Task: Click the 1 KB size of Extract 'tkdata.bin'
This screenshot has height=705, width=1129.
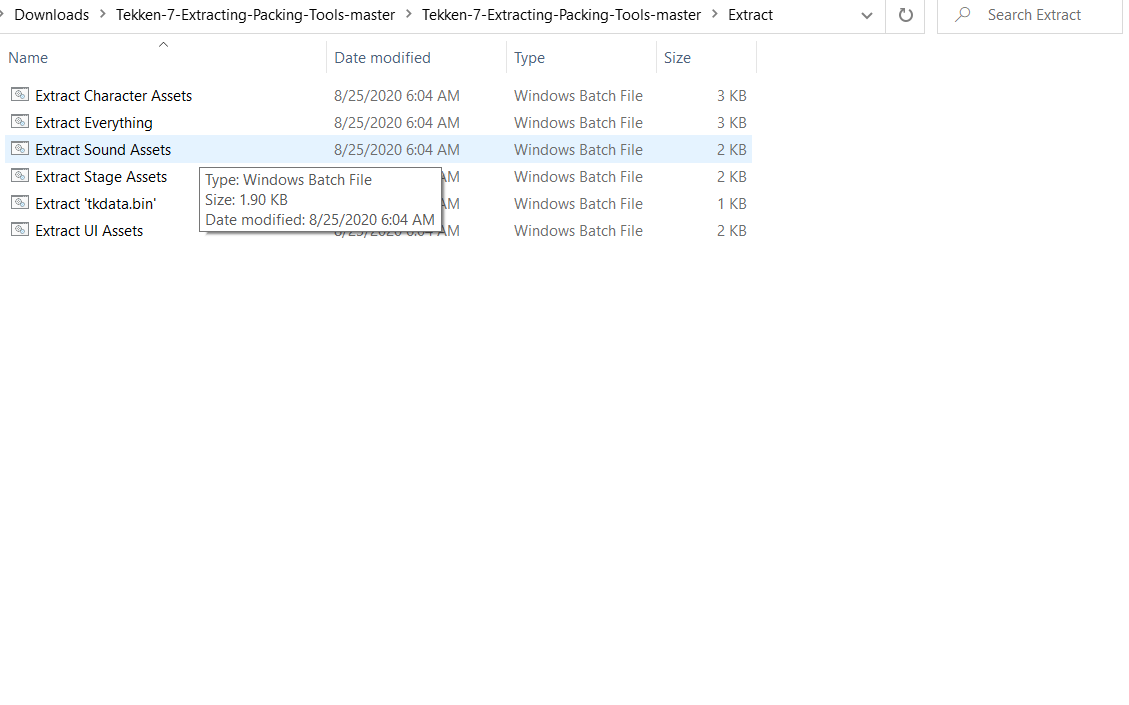Action: click(732, 204)
